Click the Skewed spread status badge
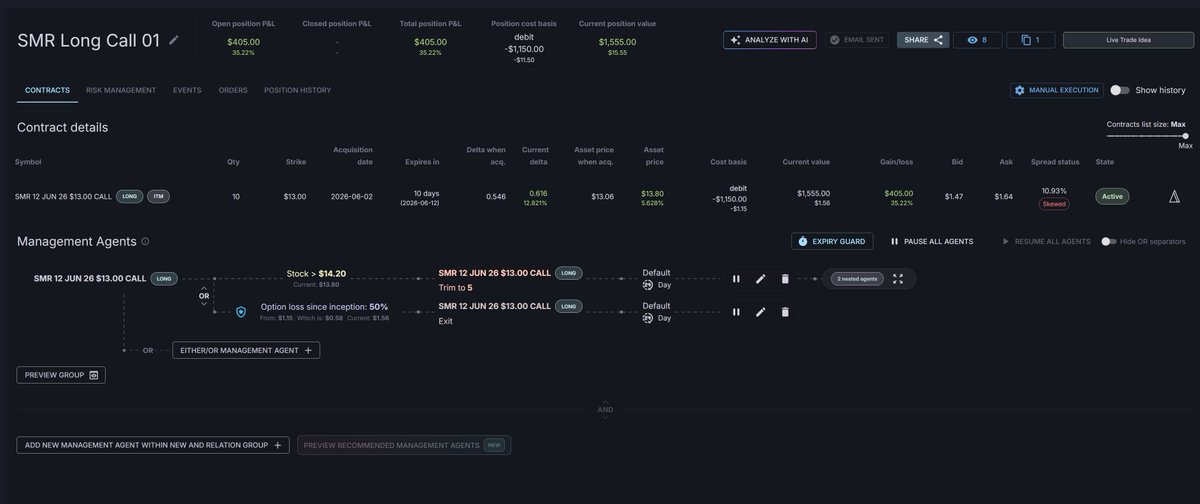 point(1054,204)
